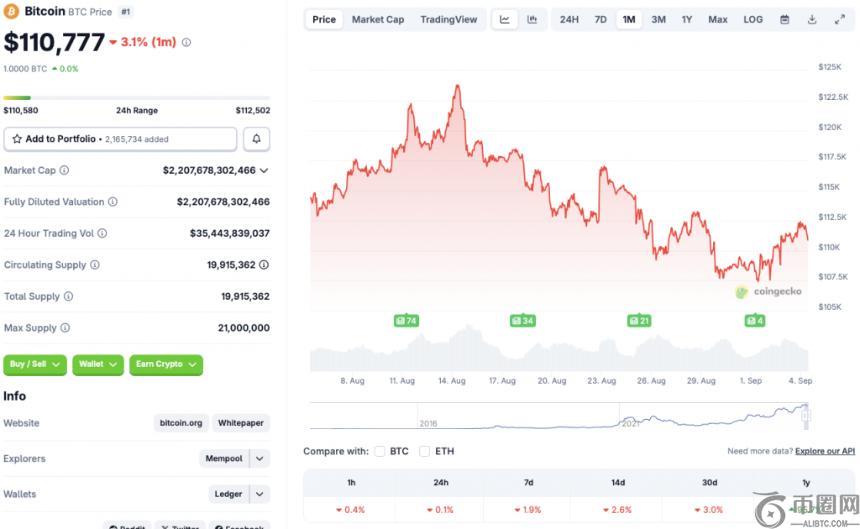Click the news marker labeled 74
This screenshot has height=529, width=860.
(406, 321)
